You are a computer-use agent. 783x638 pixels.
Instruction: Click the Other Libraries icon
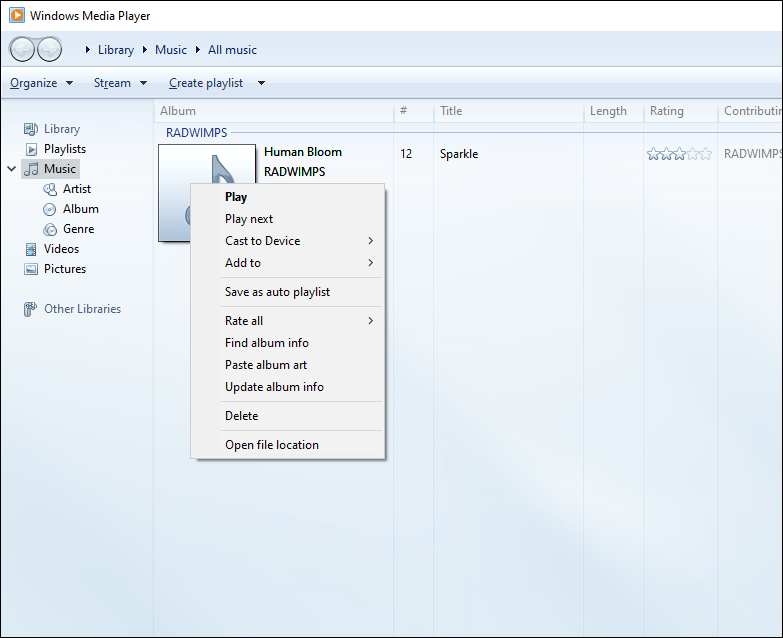tap(30, 309)
